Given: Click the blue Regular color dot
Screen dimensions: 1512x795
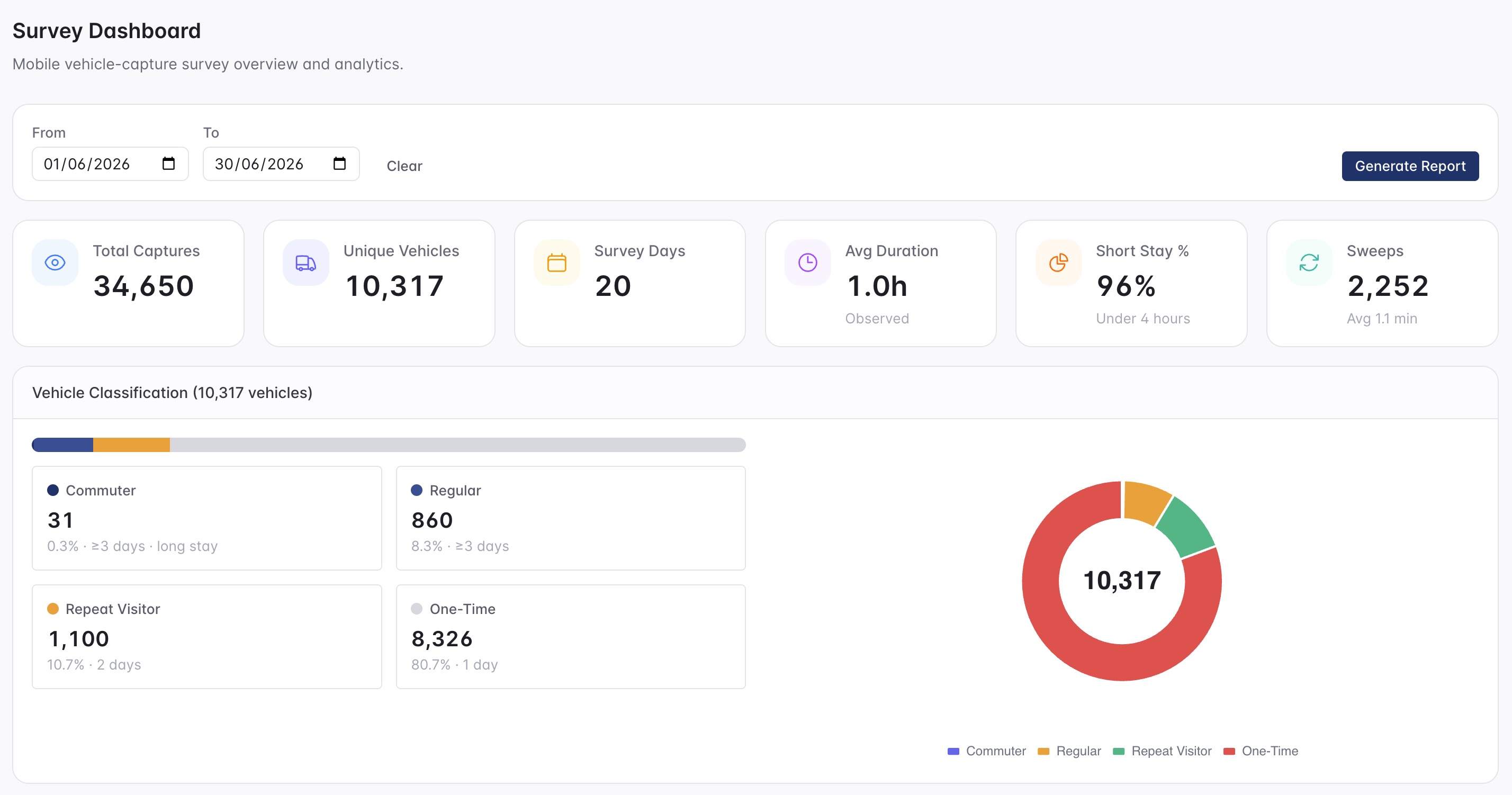Looking at the screenshot, I should [417, 490].
